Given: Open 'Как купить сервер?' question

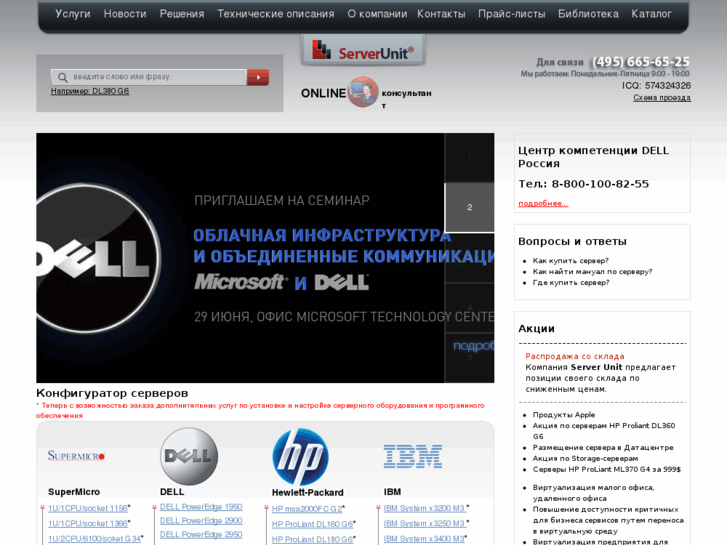Looking at the screenshot, I should [570, 261].
